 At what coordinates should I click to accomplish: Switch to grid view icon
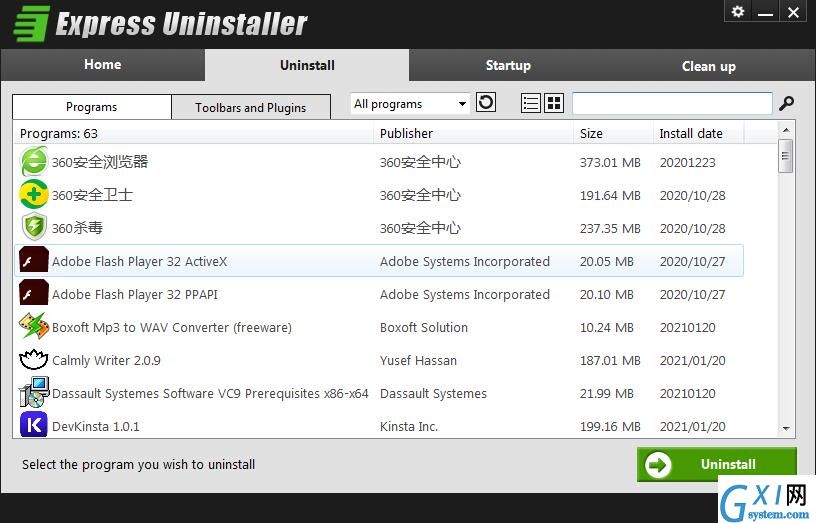[x=554, y=103]
